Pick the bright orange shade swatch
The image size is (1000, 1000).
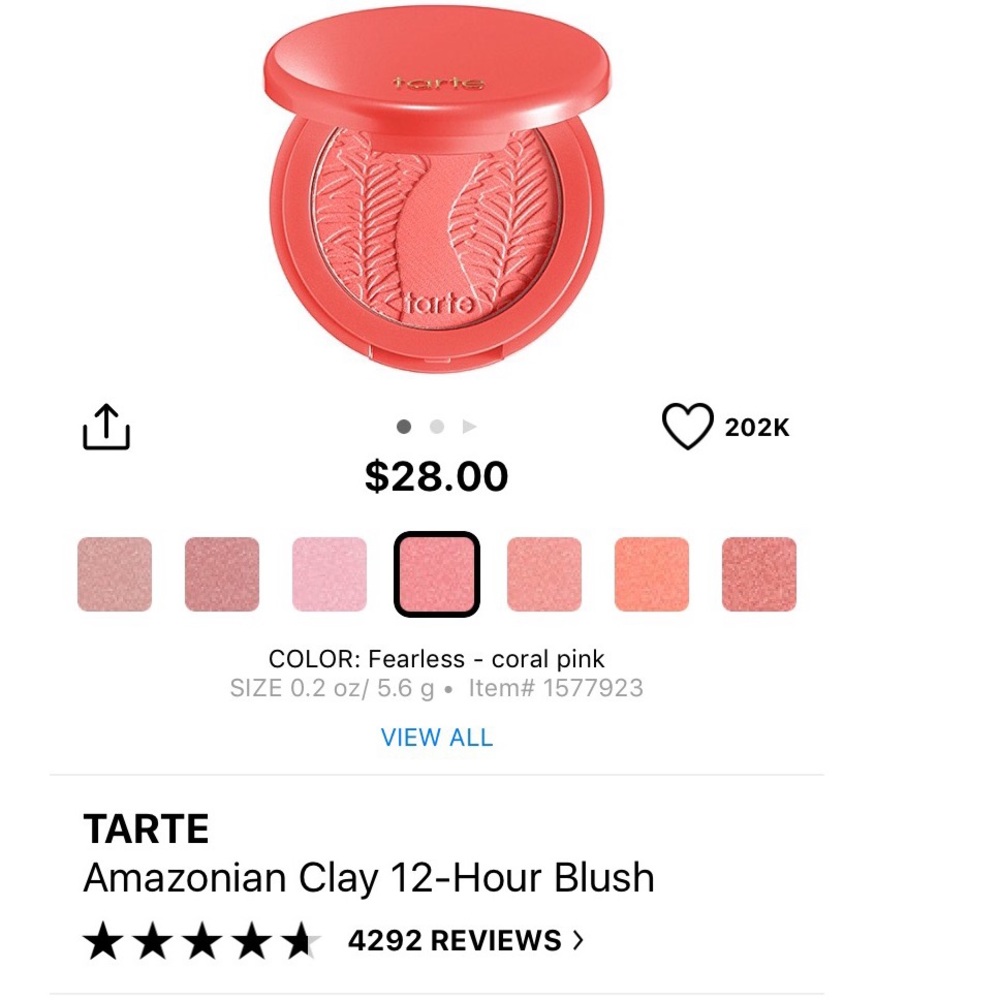click(x=652, y=572)
